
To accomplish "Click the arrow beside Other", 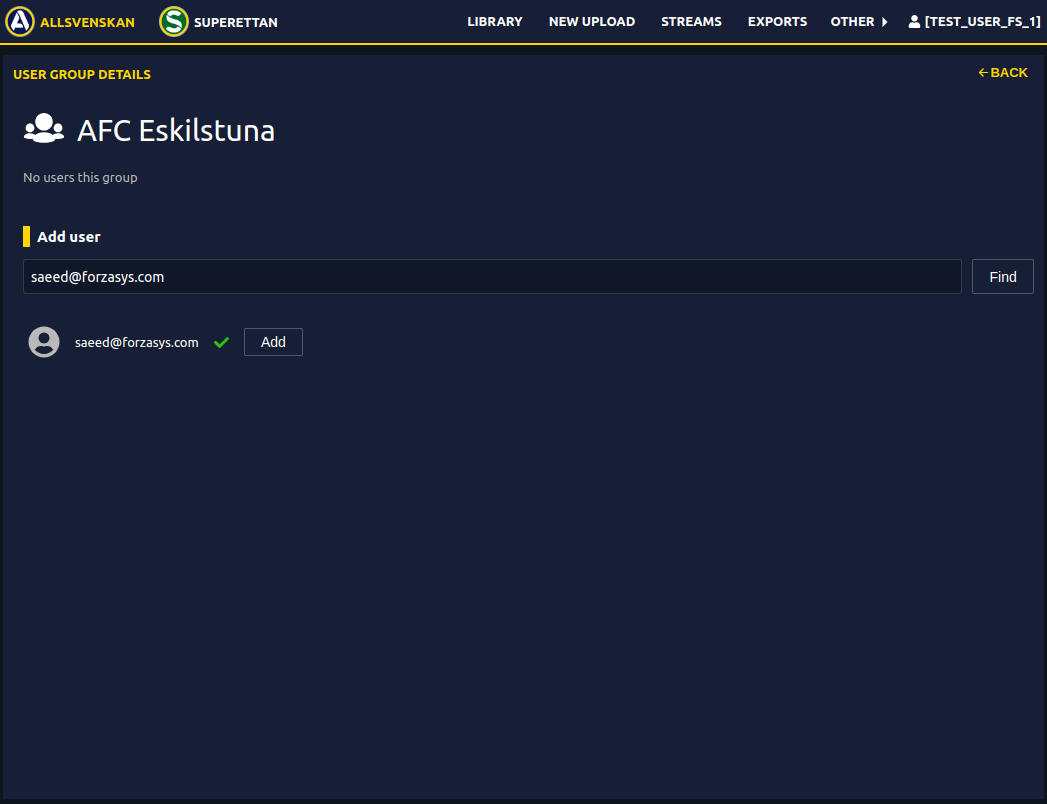I will coord(884,22).
